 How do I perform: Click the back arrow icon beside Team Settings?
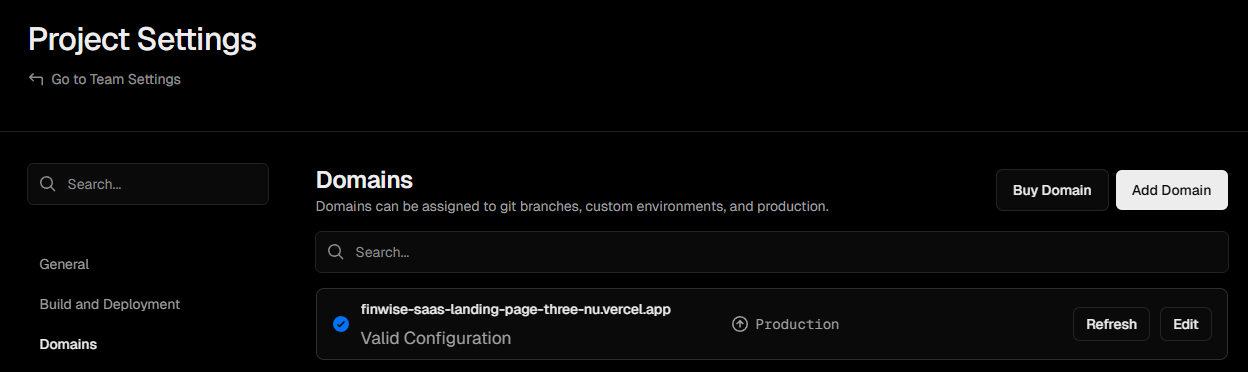coord(36,79)
